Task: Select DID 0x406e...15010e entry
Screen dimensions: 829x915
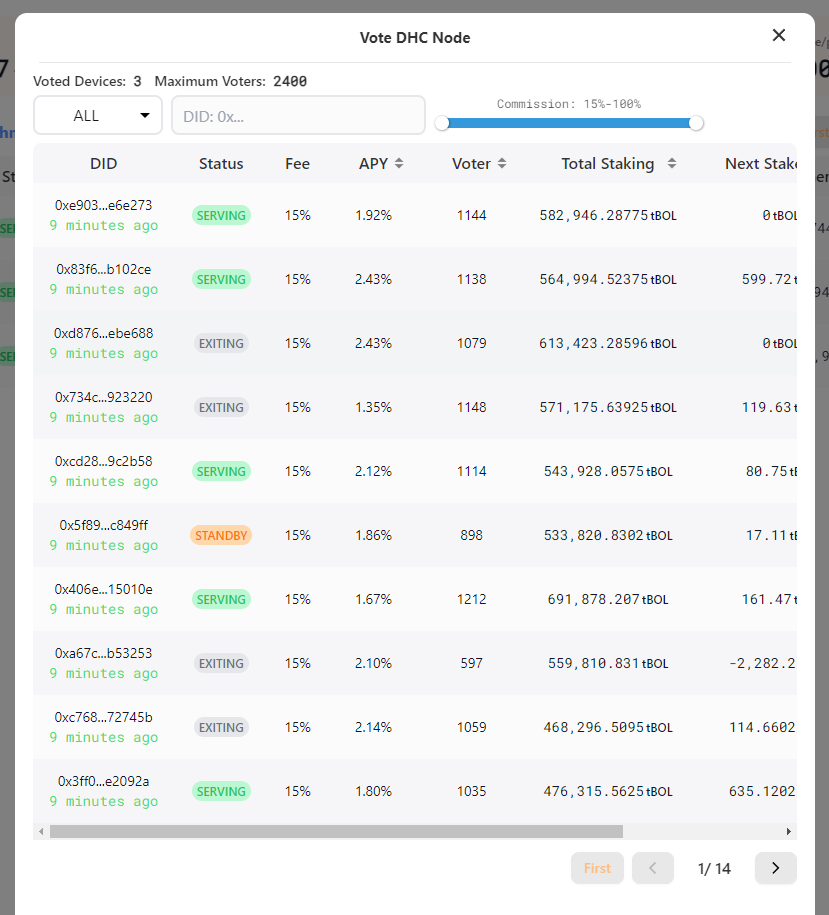Action: coord(104,589)
